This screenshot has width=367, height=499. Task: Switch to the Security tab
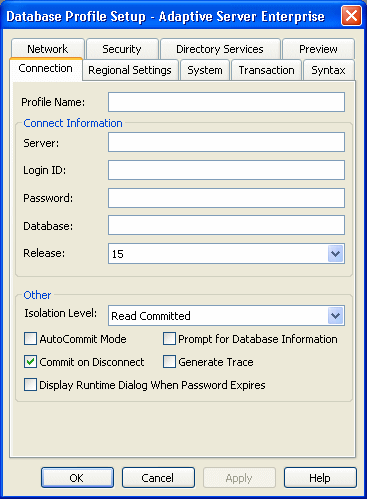[x=122, y=49]
